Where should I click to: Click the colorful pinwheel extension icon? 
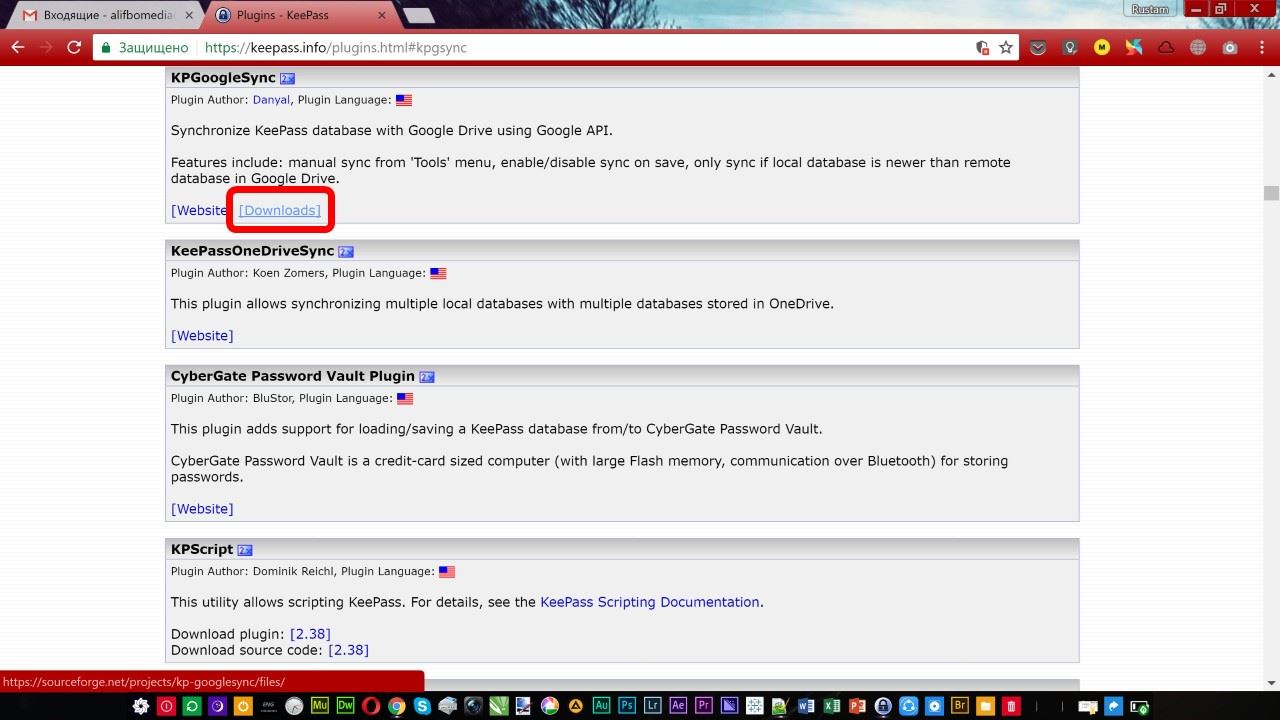[1134, 47]
